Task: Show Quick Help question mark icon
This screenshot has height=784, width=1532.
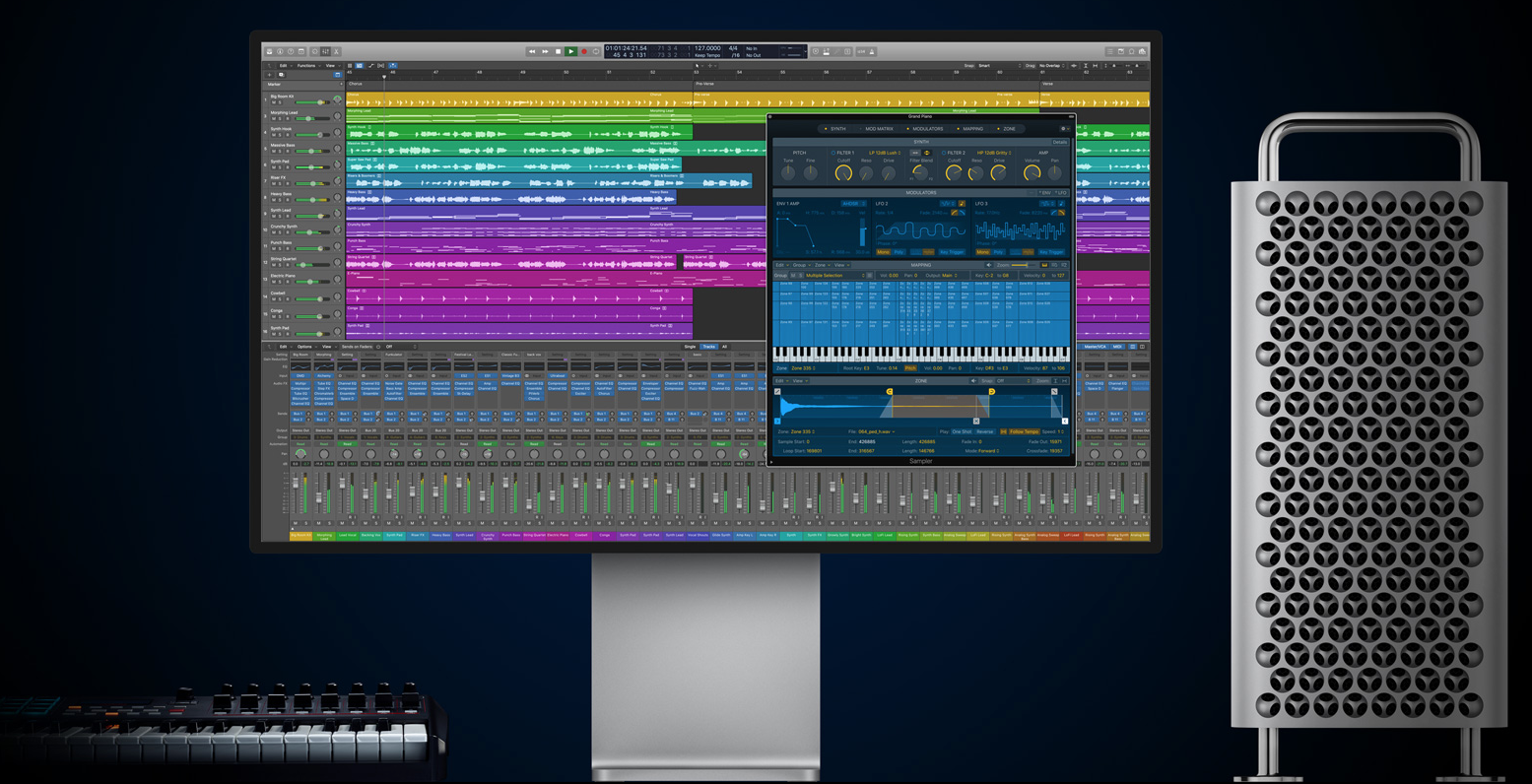Action: pos(291,51)
